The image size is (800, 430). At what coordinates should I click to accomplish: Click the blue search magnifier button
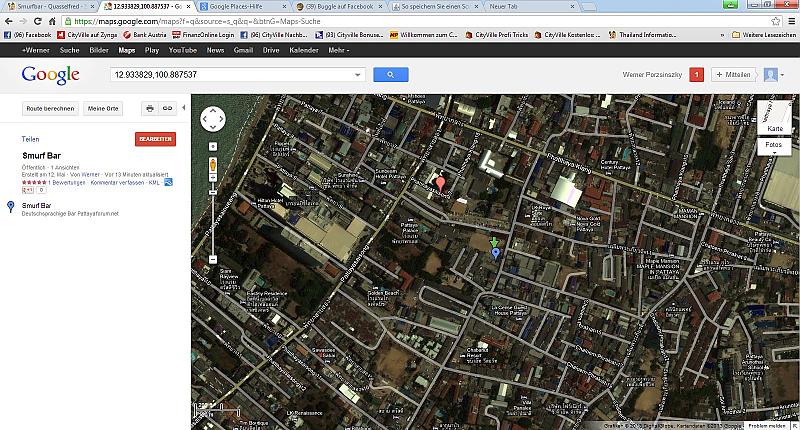coord(391,74)
